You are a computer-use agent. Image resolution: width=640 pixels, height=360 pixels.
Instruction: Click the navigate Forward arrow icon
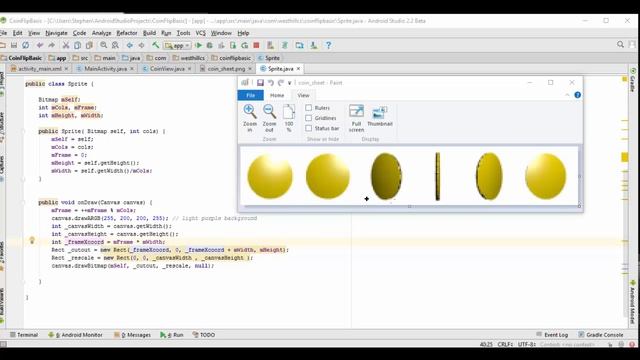(x=141, y=45)
